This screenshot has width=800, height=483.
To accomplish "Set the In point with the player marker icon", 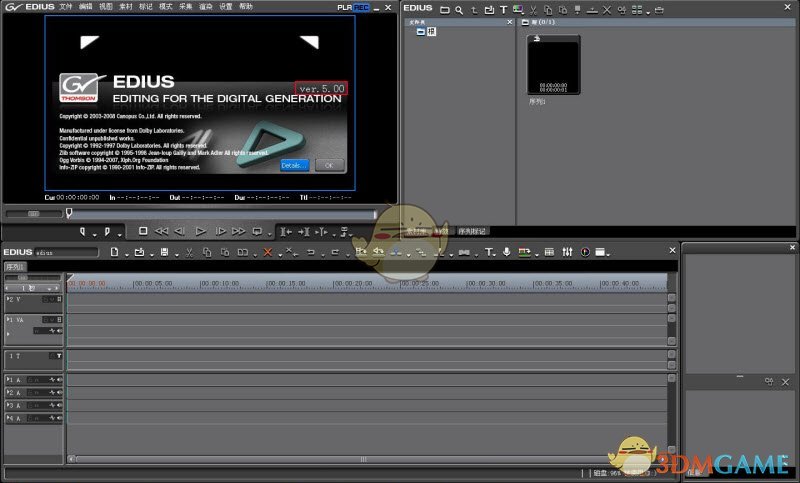I will click(x=82, y=232).
